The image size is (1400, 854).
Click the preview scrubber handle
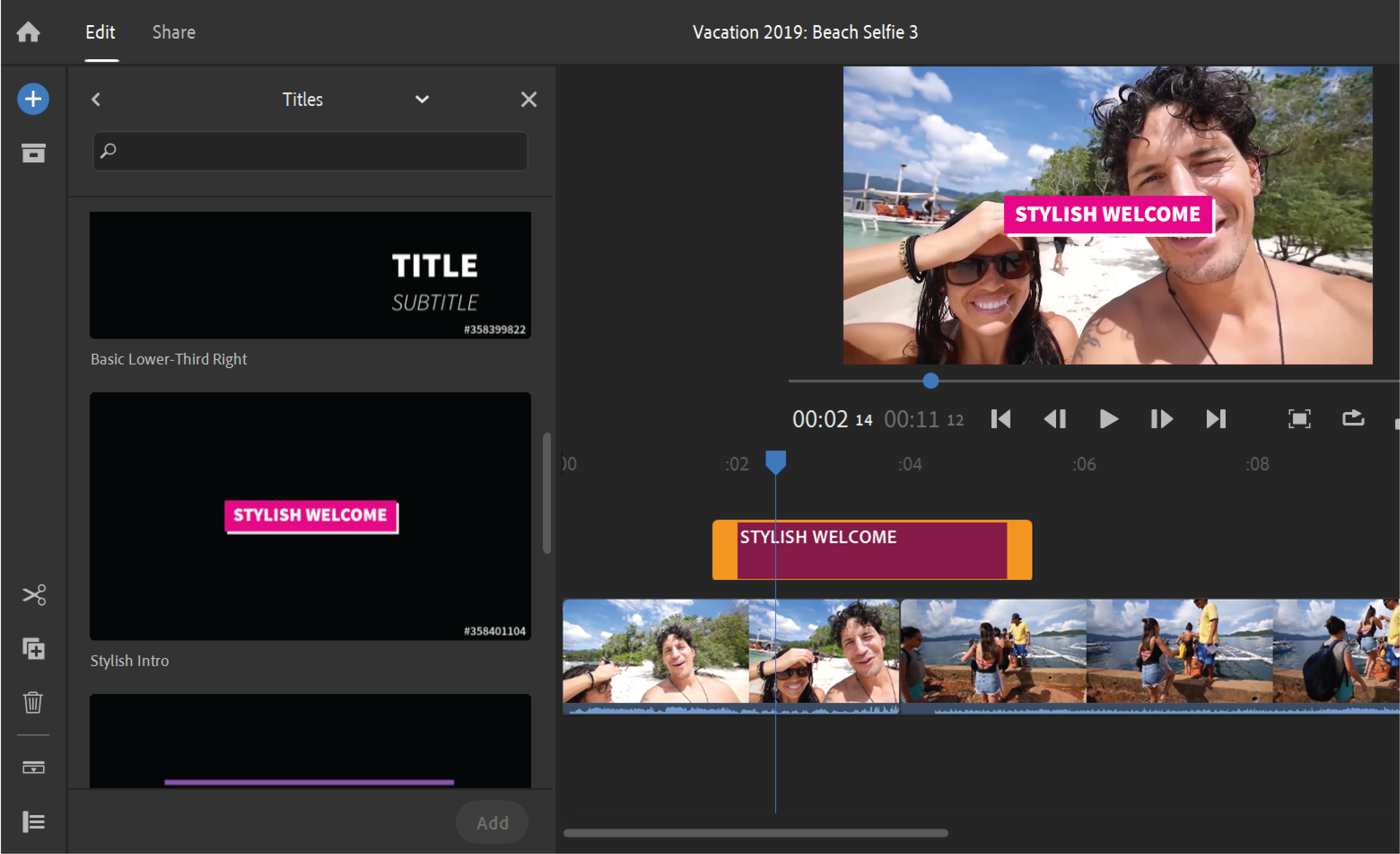(x=930, y=380)
